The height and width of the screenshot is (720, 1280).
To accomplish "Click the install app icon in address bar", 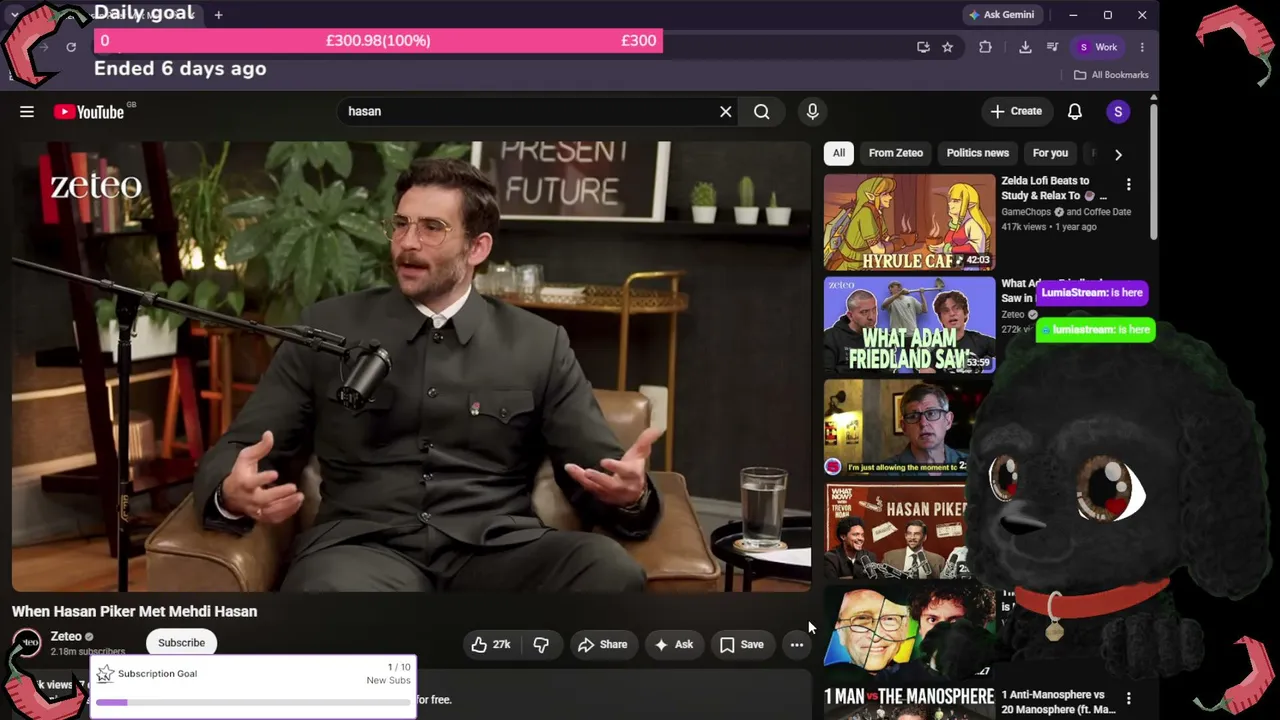I will (x=923, y=47).
